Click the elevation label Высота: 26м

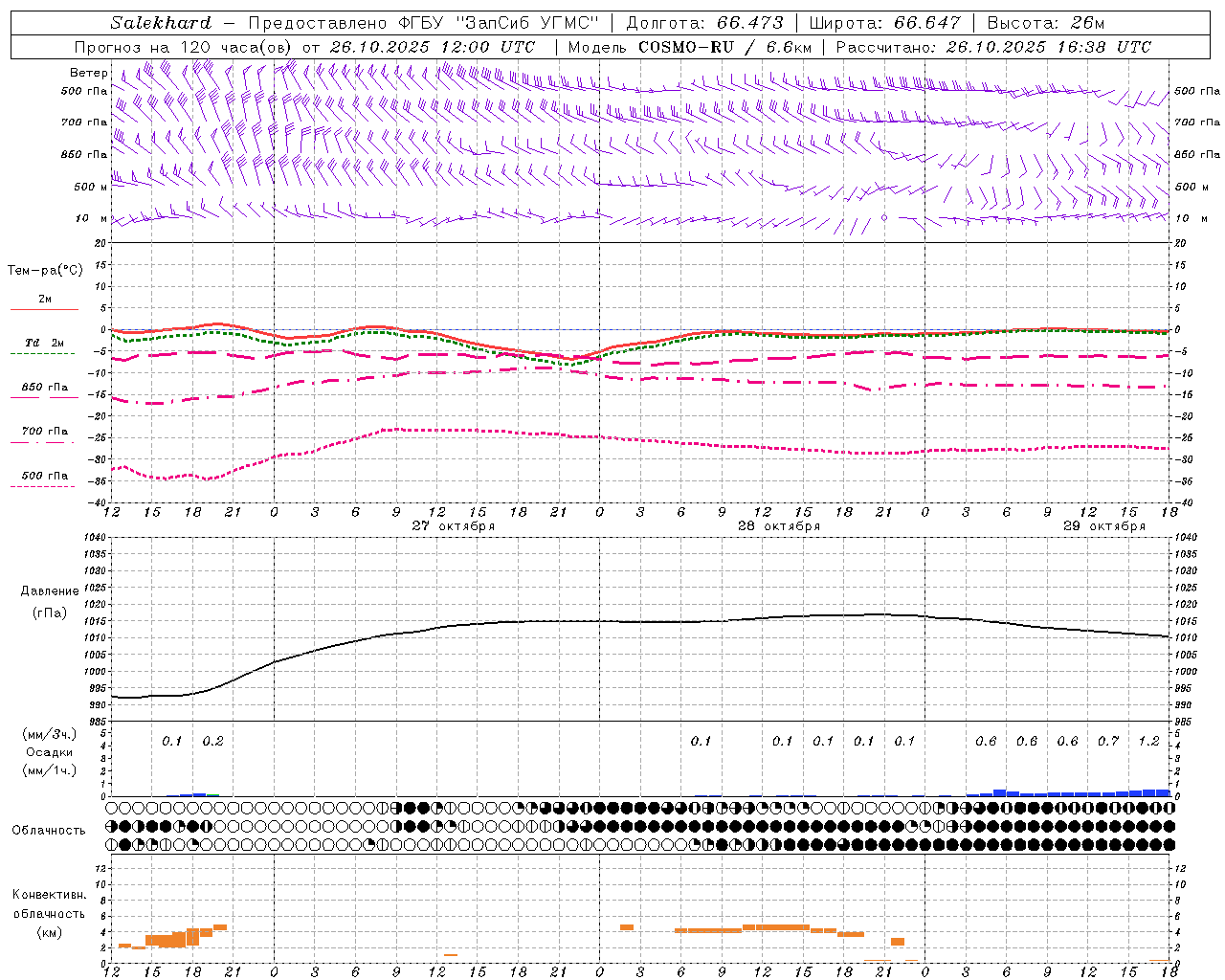pos(1046,23)
